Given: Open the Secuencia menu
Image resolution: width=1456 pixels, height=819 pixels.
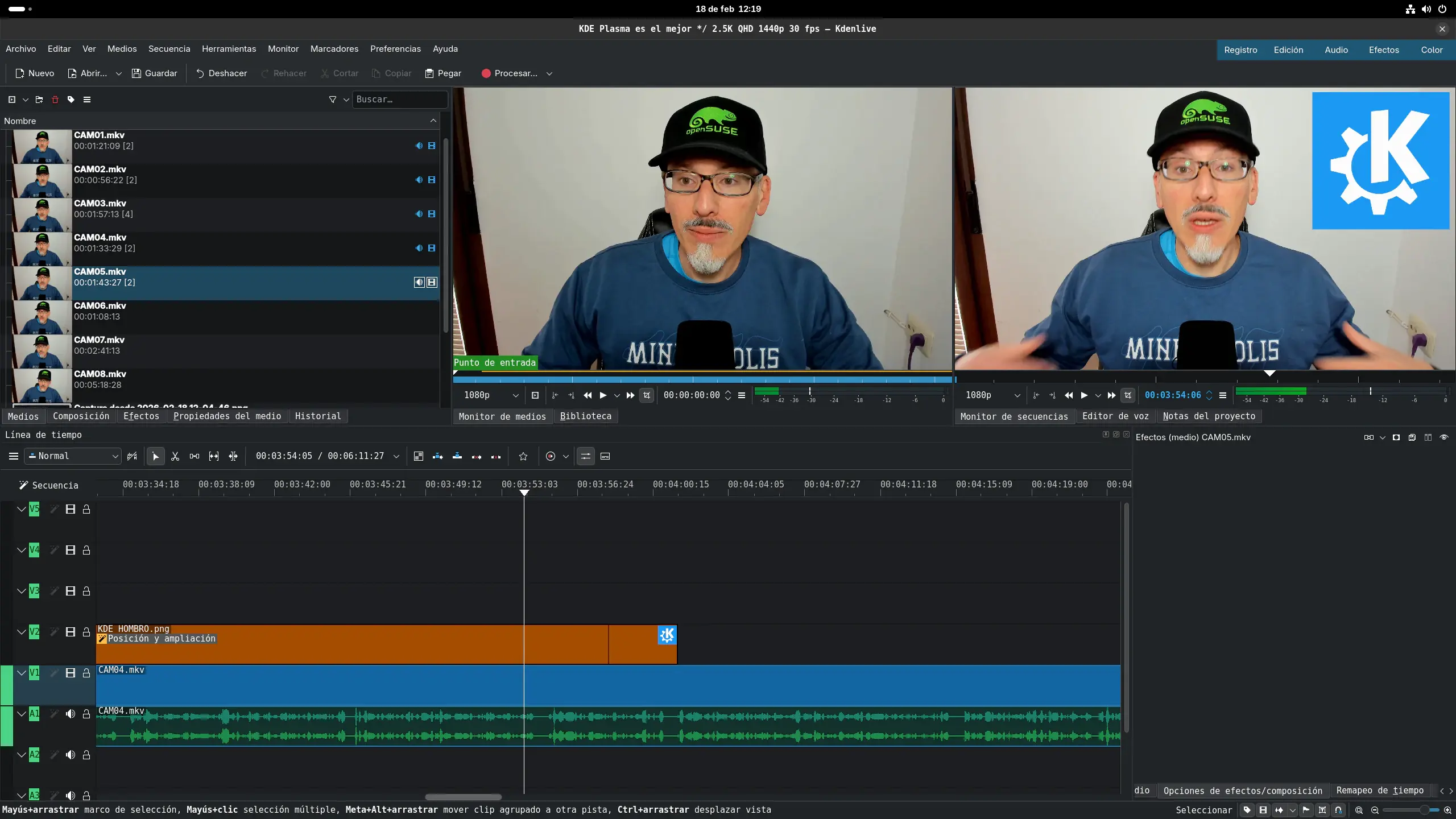Looking at the screenshot, I should [x=169, y=49].
